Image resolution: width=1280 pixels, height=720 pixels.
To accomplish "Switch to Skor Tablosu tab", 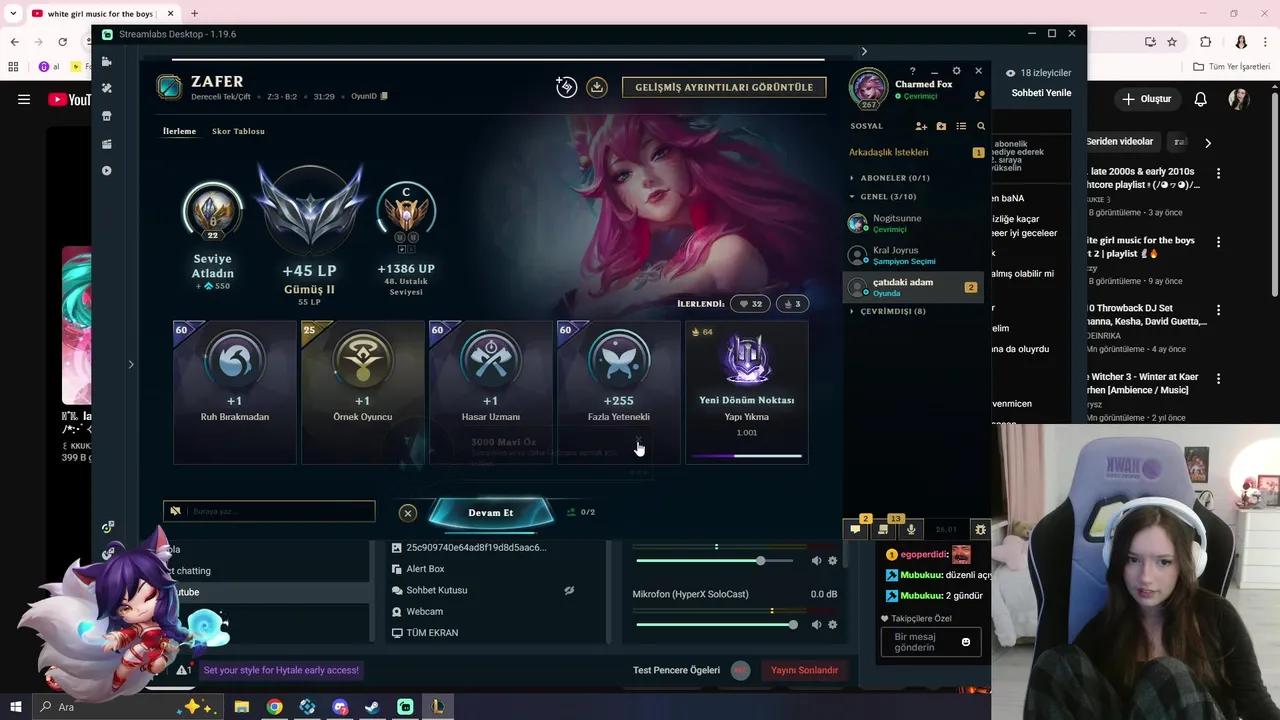I will 238,131.
